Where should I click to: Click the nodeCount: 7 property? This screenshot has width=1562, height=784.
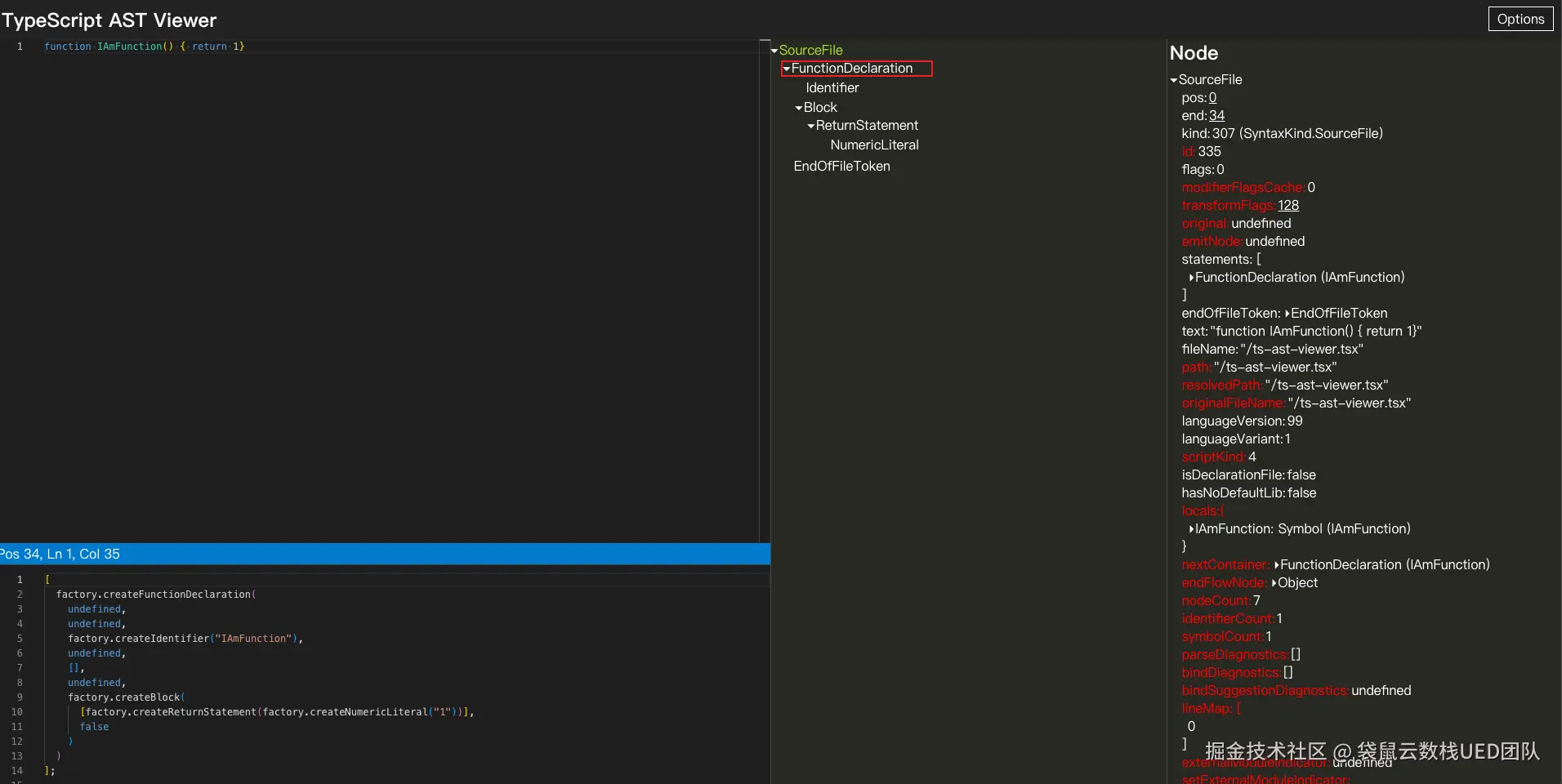[x=1221, y=601]
